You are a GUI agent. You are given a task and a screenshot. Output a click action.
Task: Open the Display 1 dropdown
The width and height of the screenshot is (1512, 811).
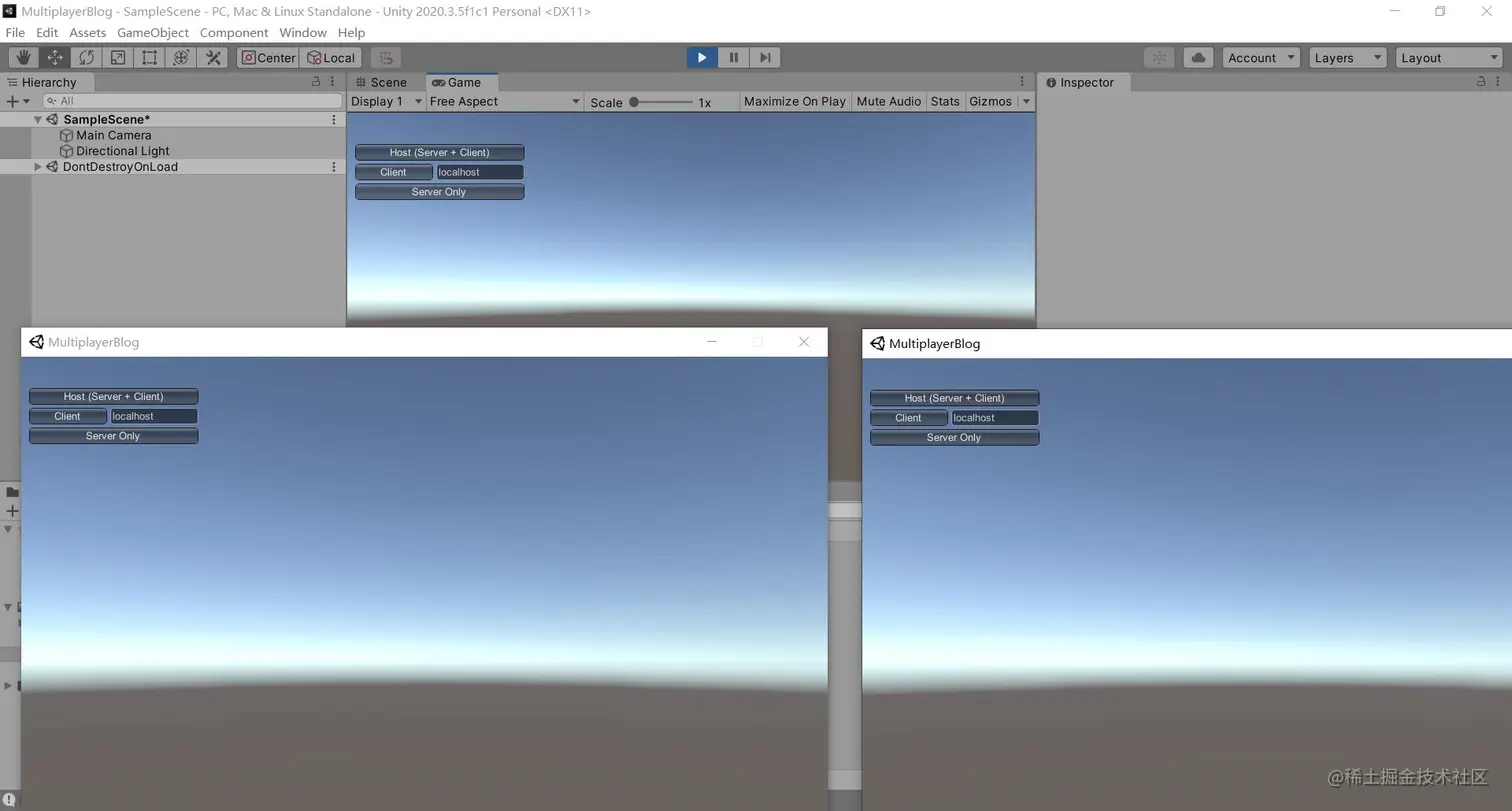tap(386, 101)
